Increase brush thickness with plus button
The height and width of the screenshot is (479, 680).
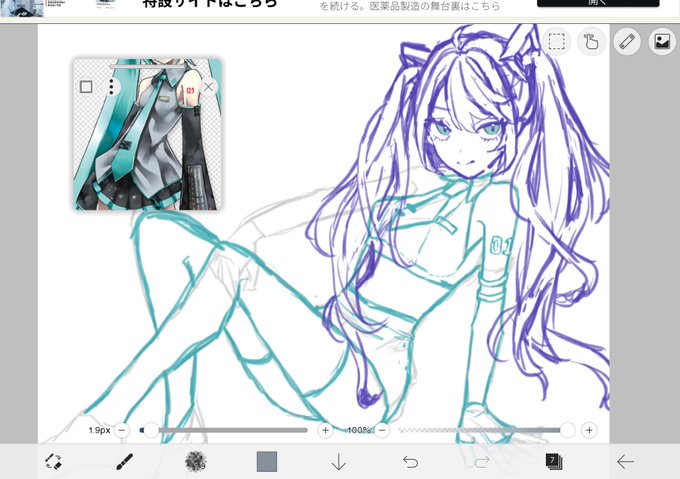325,430
